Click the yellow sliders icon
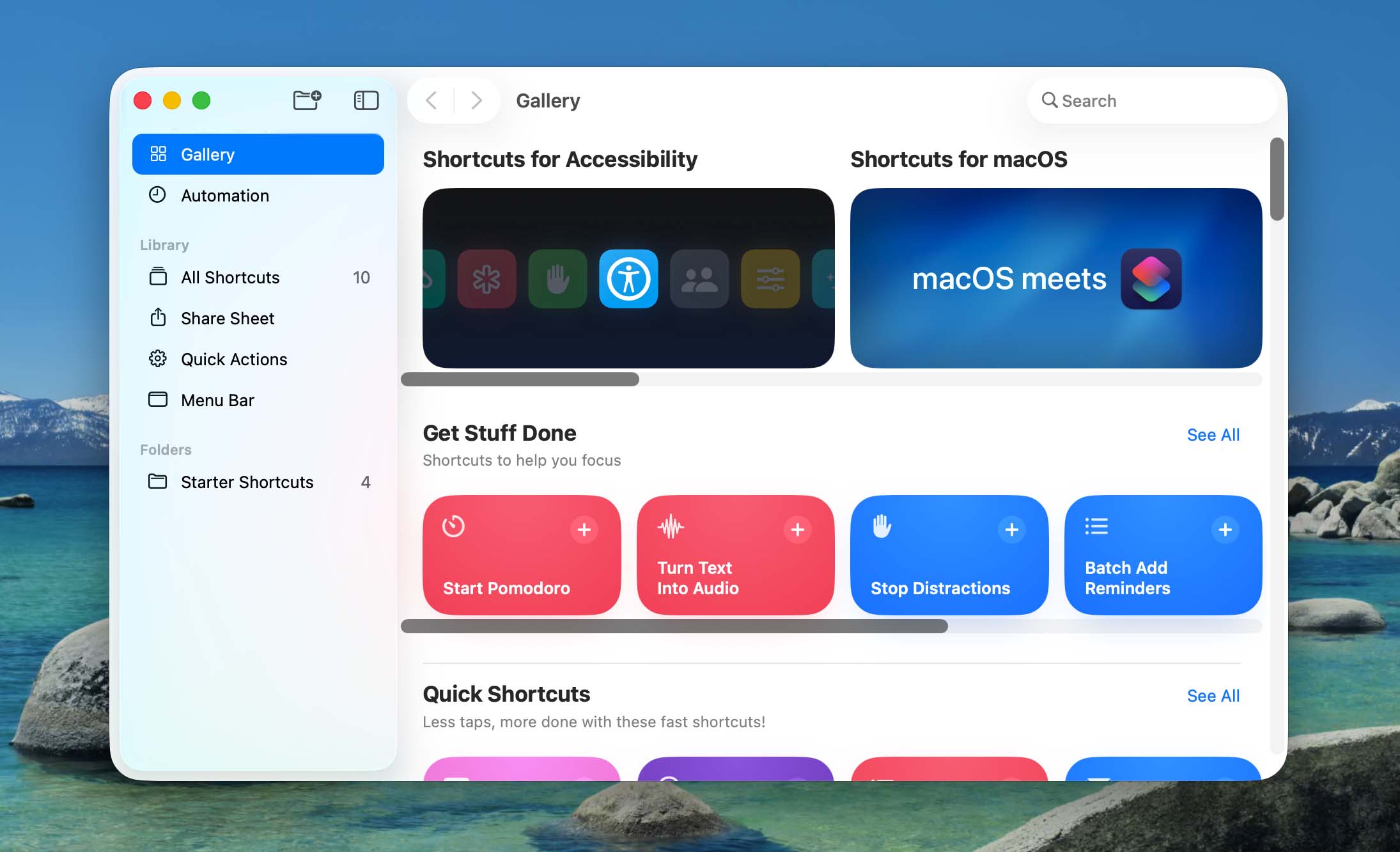1400x852 pixels. (x=770, y=279)
